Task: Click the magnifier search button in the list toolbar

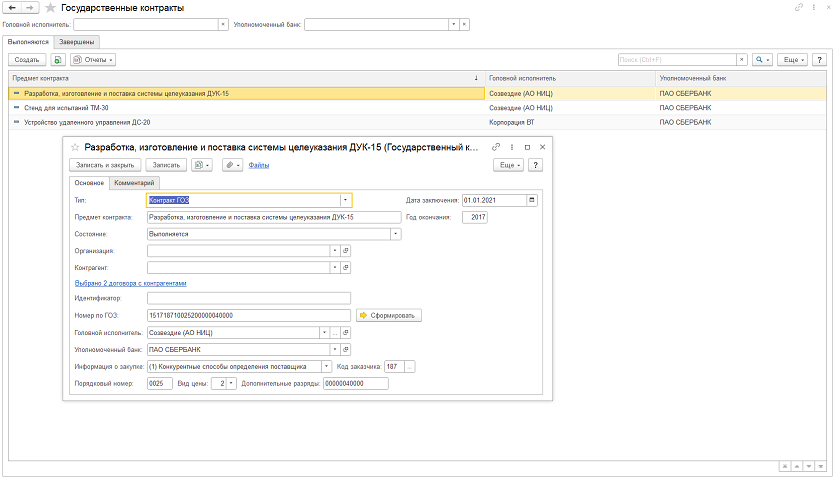Action: [x=762, y=60]
